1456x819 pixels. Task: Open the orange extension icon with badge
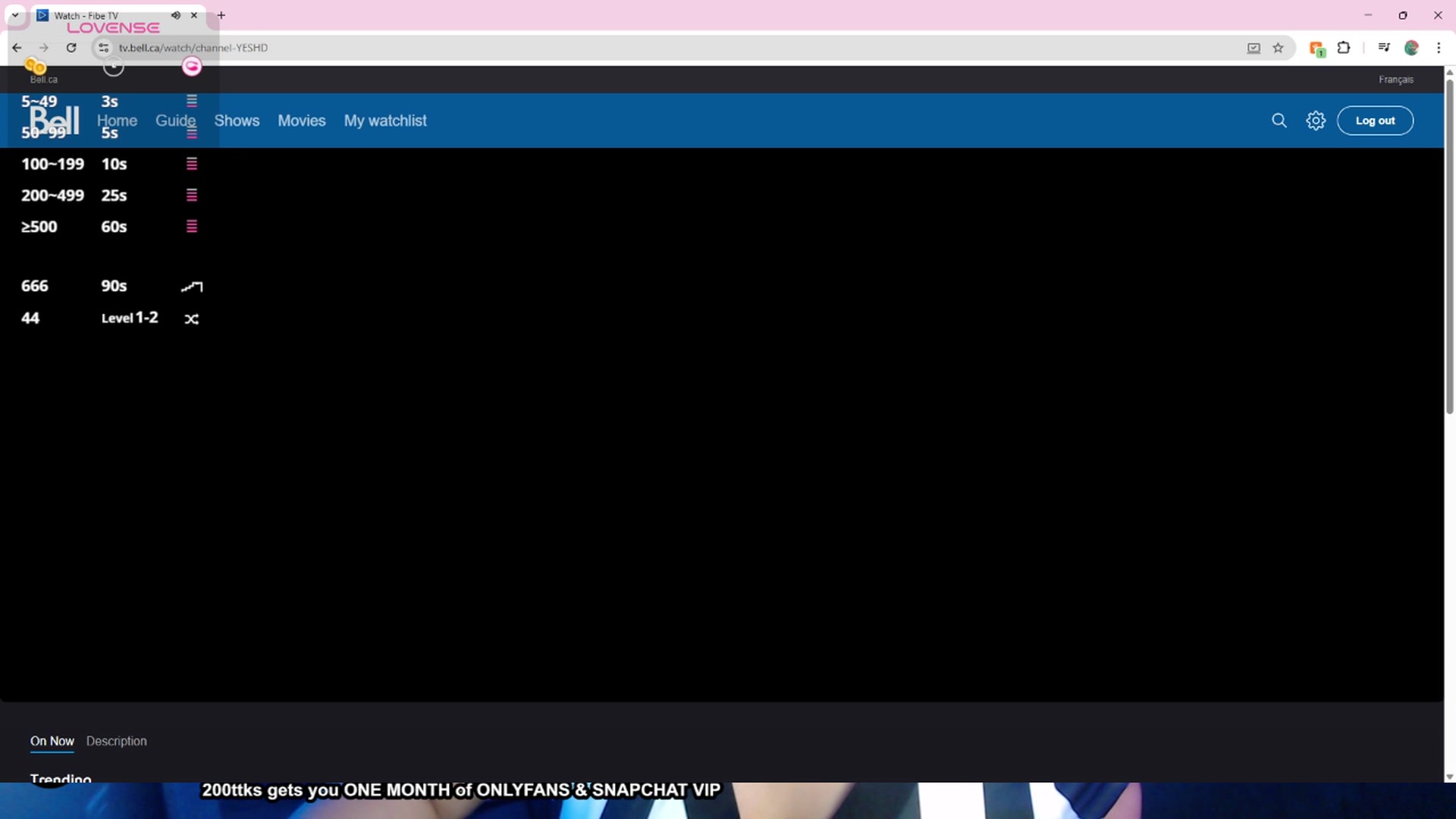[1317, 49]
